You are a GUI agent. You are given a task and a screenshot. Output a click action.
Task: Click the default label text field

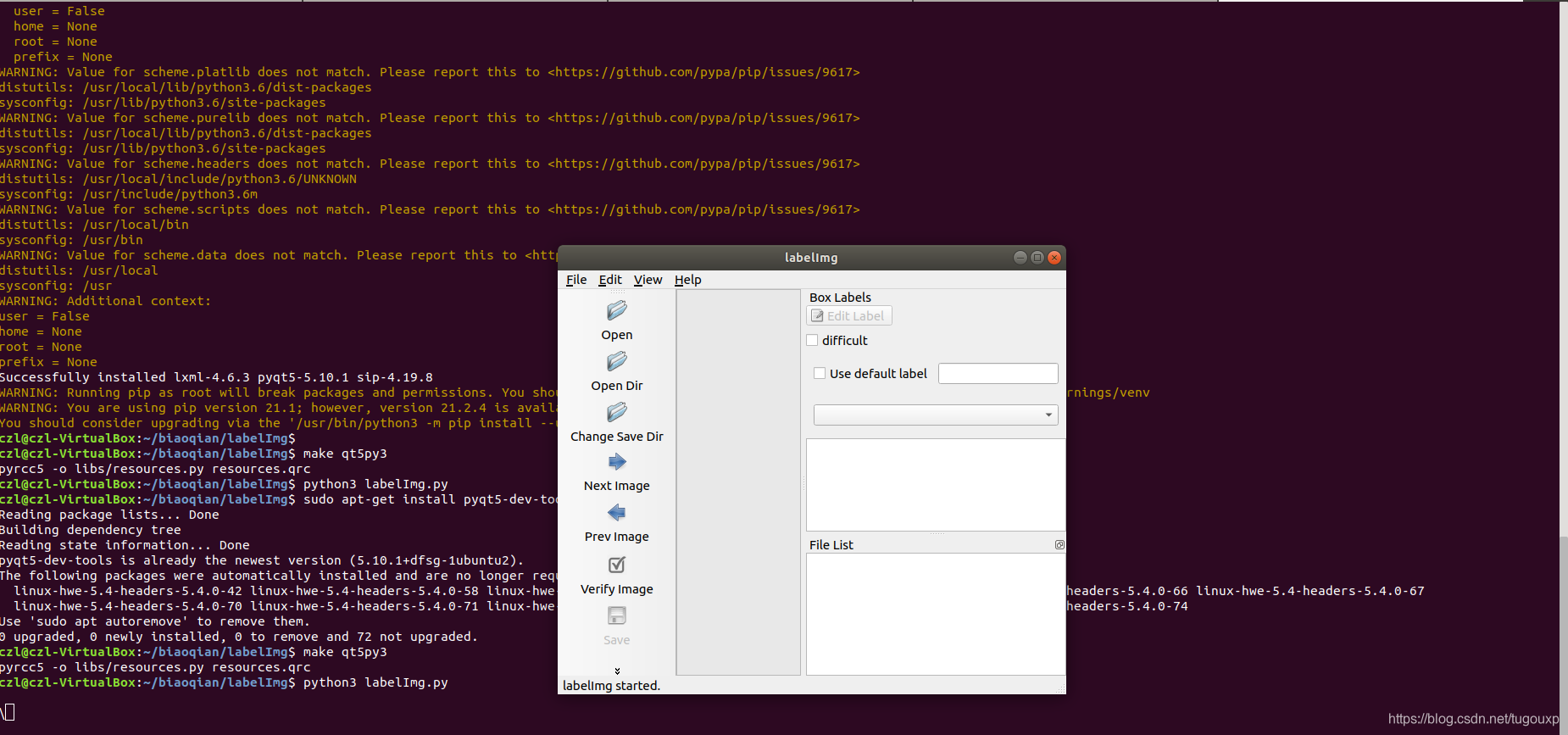point(998,373)
